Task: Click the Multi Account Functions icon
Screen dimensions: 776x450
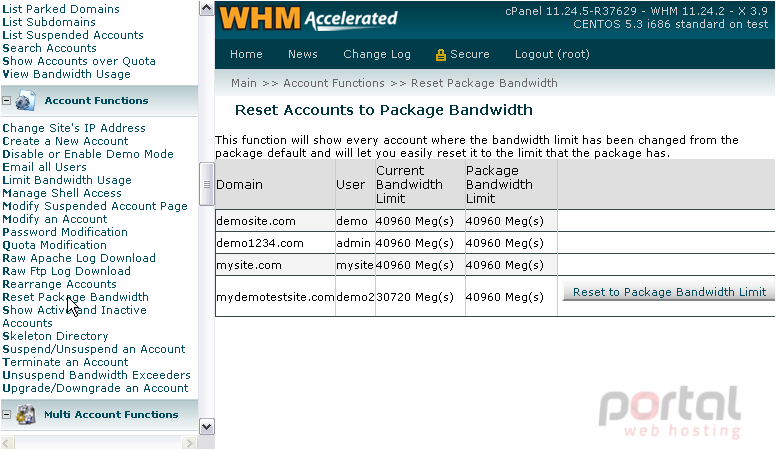Action: [25, 414]
